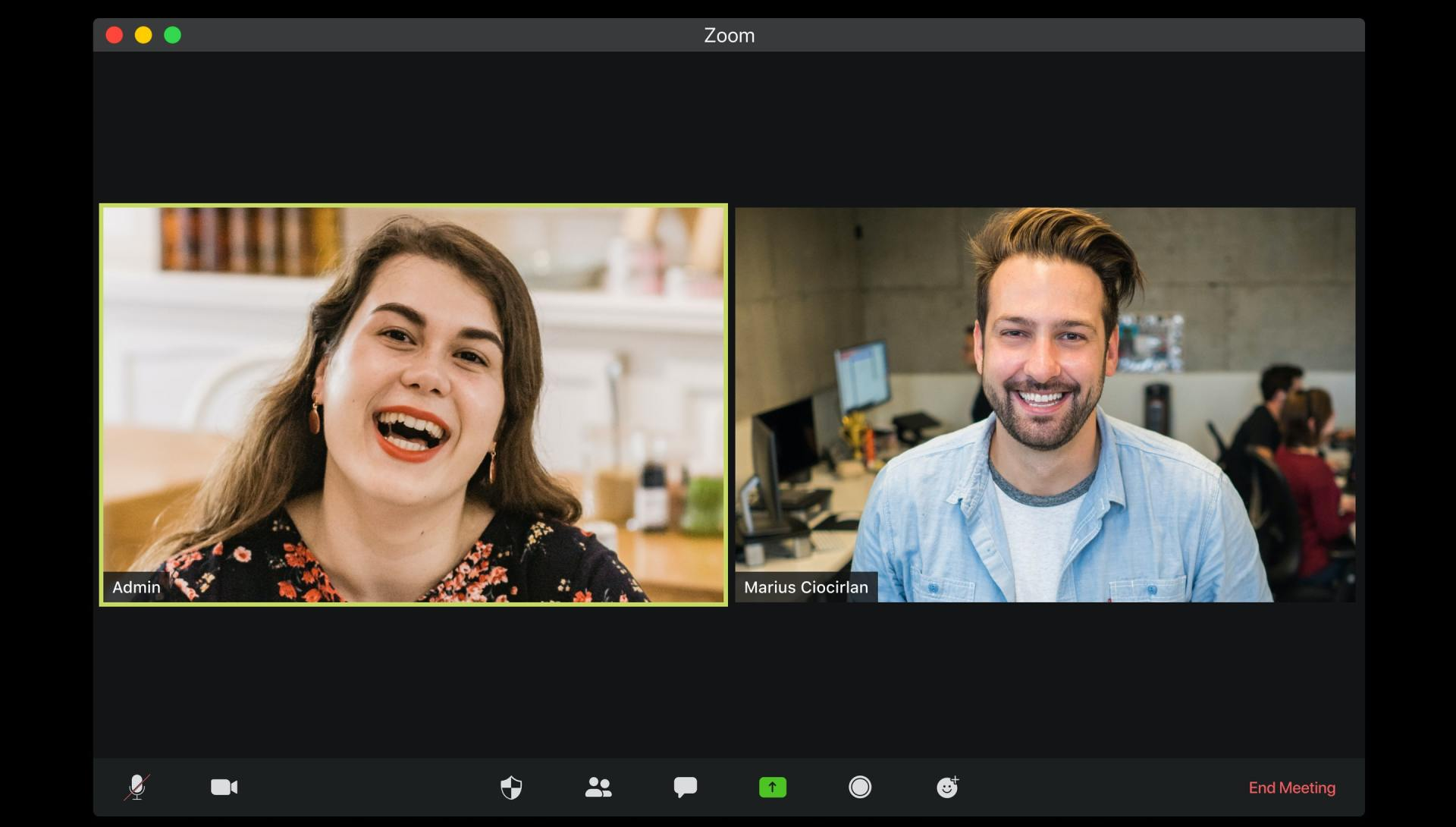Click End Meeting

click(x=1291, y=788)
